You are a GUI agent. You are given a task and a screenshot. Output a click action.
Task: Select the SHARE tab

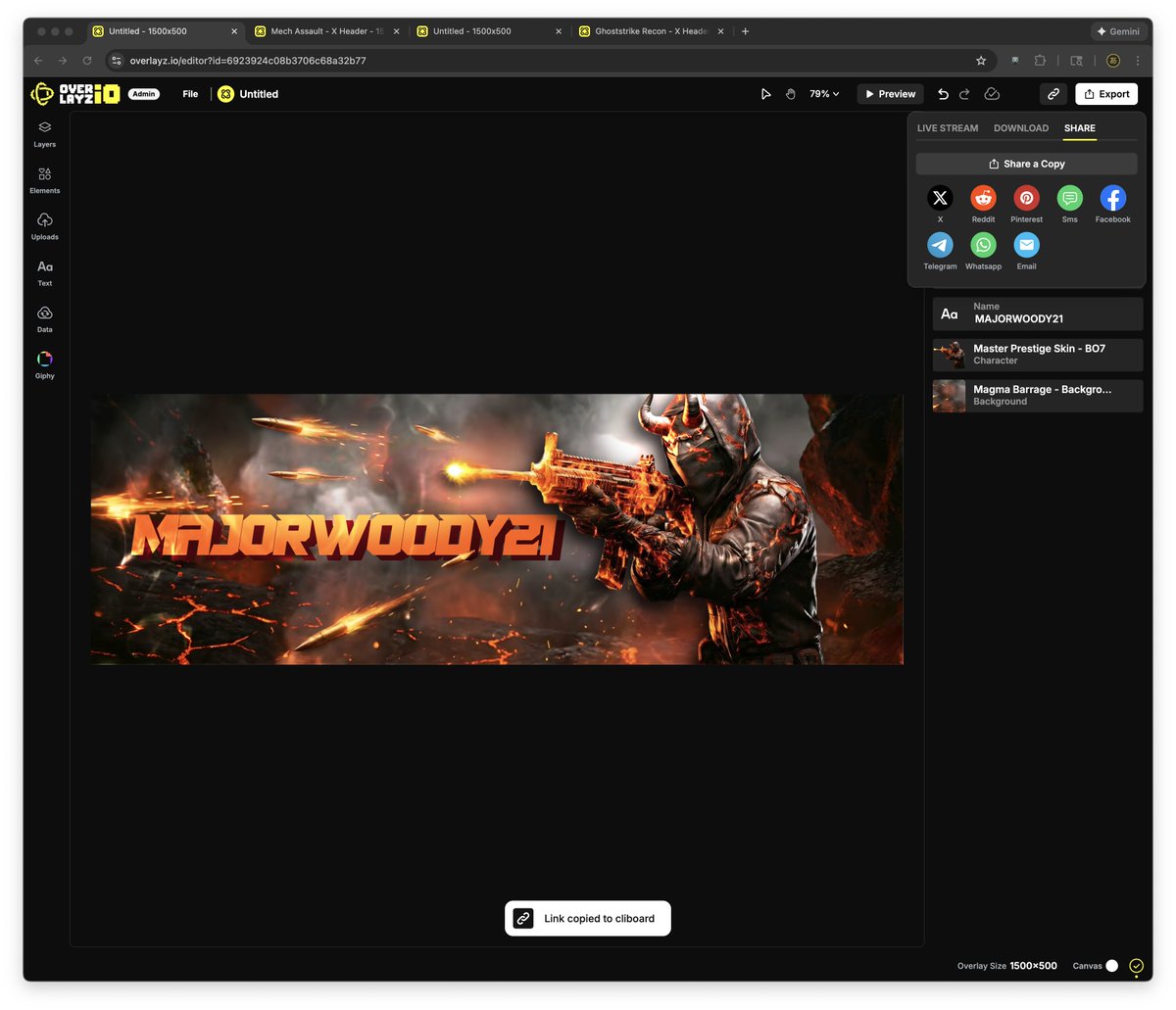tap(1080, 128)
